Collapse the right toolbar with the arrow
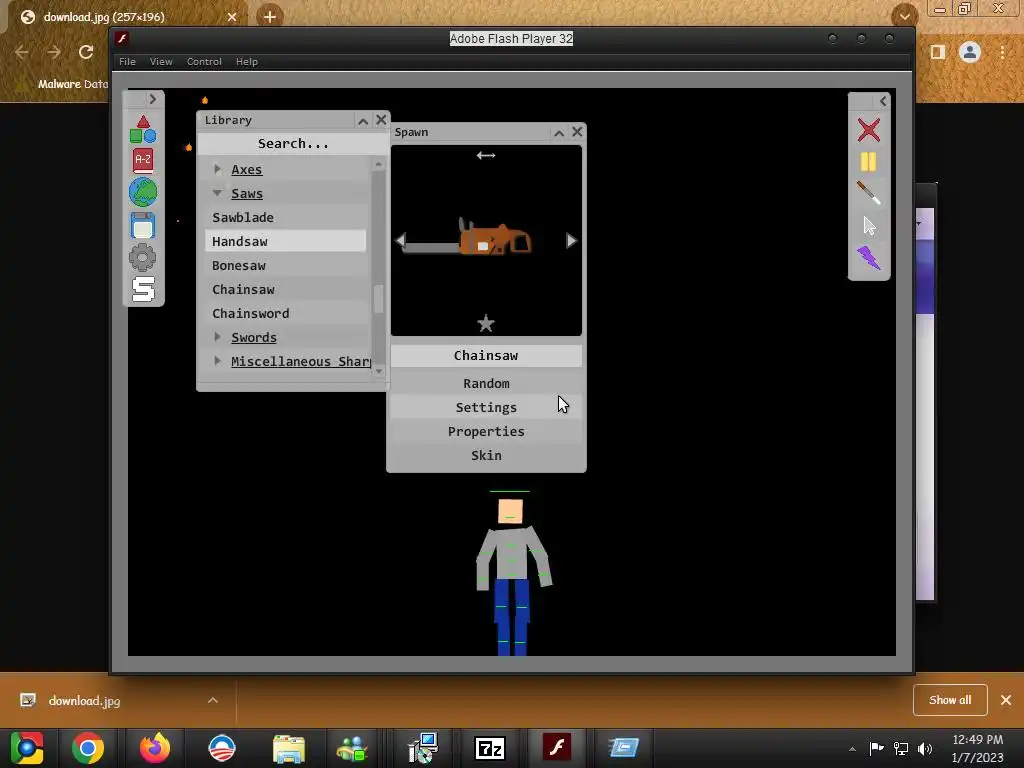Image resolution: width=1024 pixels, height=768 pixels. tap(883, 101)
